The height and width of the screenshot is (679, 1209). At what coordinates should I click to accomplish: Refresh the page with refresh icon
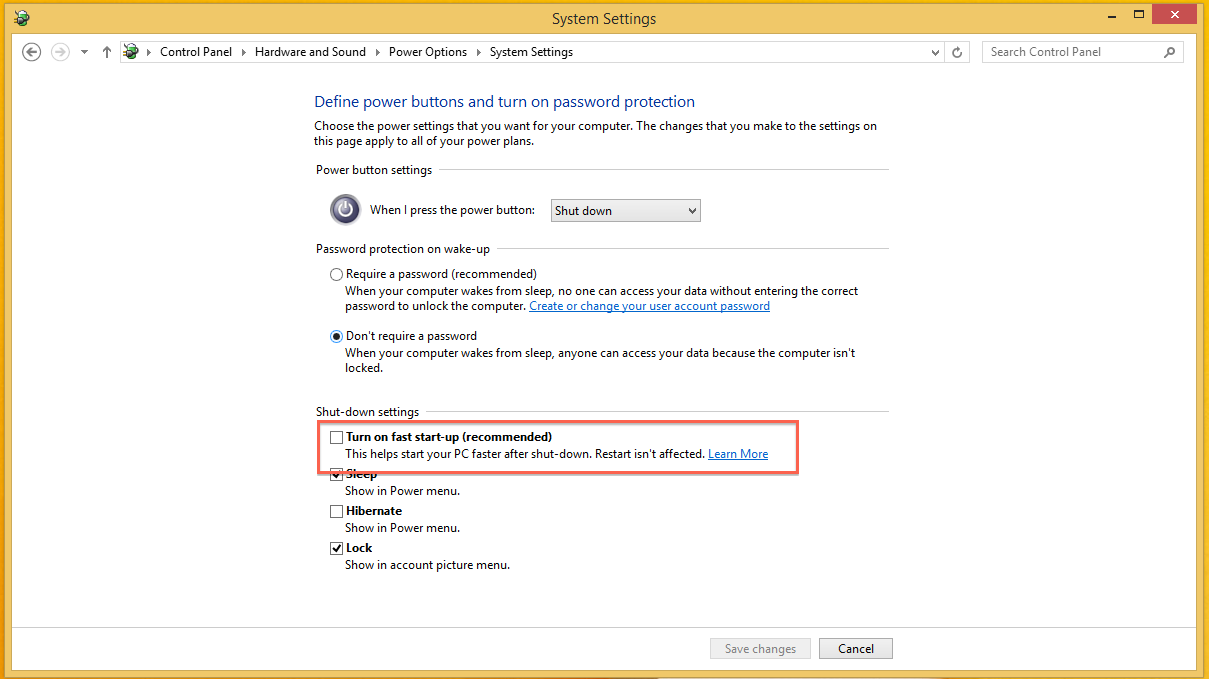point(957,52)
